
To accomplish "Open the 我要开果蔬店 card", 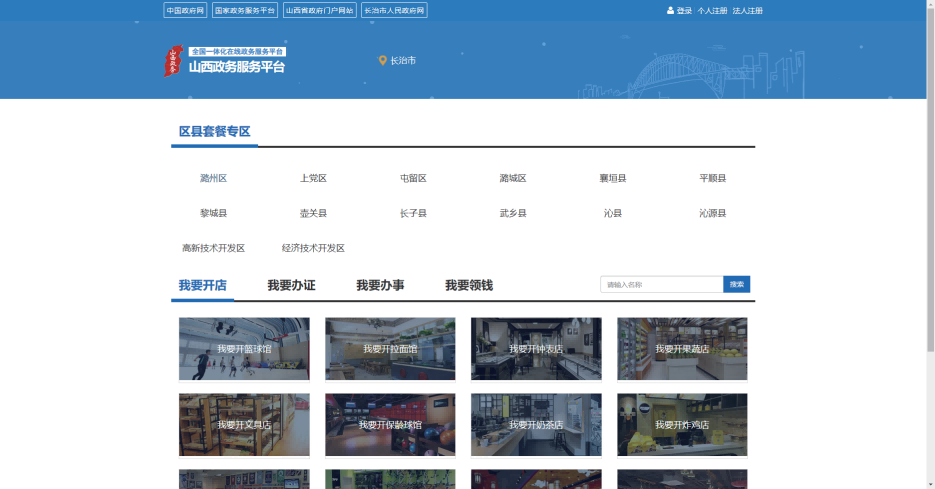I will pos(682,349).
